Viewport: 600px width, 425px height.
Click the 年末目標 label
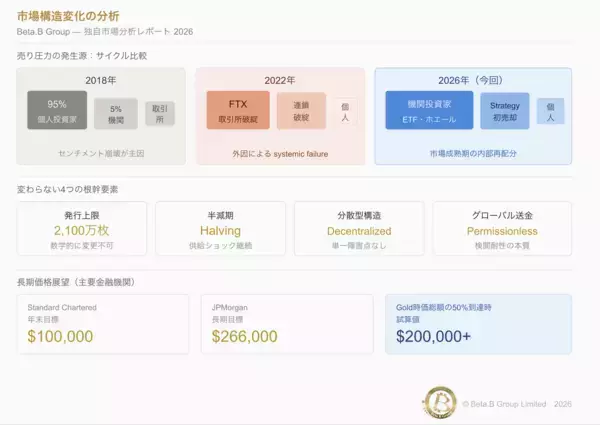(x=43, y=319)
